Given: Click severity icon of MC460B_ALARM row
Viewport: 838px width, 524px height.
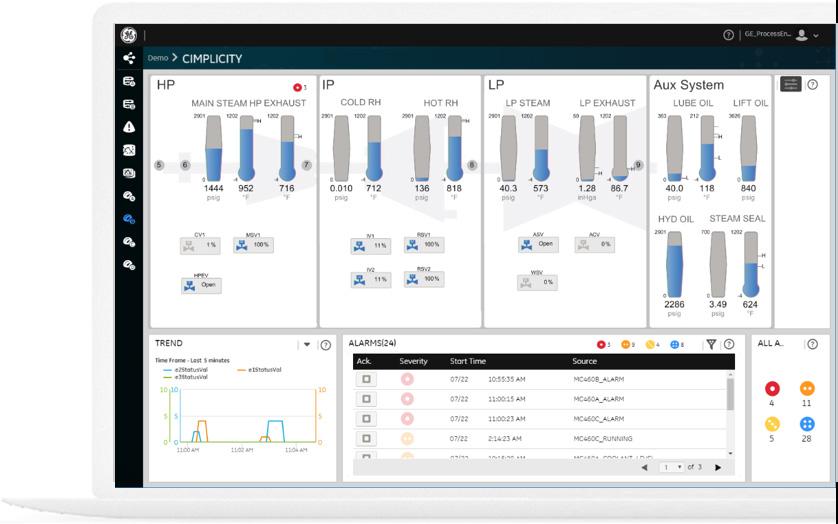Looking at the screenshot, I should 407,379.
